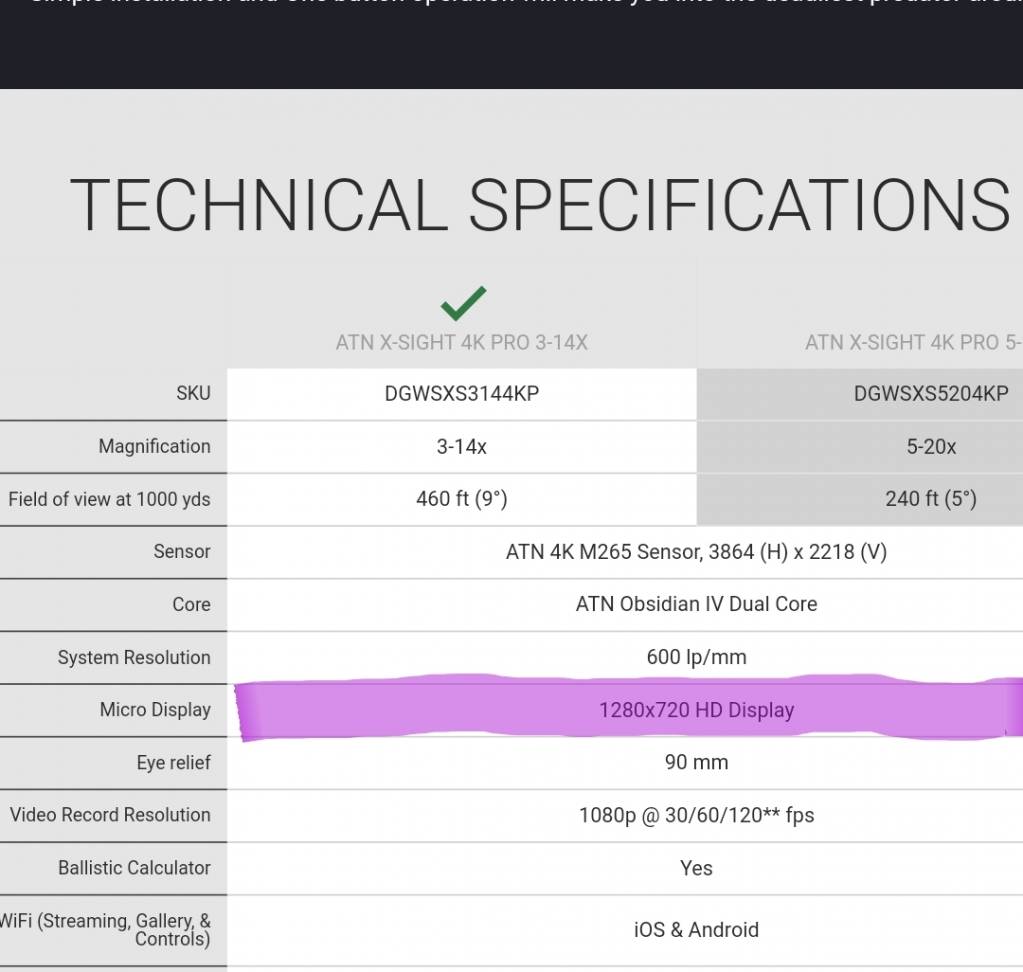
Task: Click the Magnification row label
Action: tap(155, 446)
